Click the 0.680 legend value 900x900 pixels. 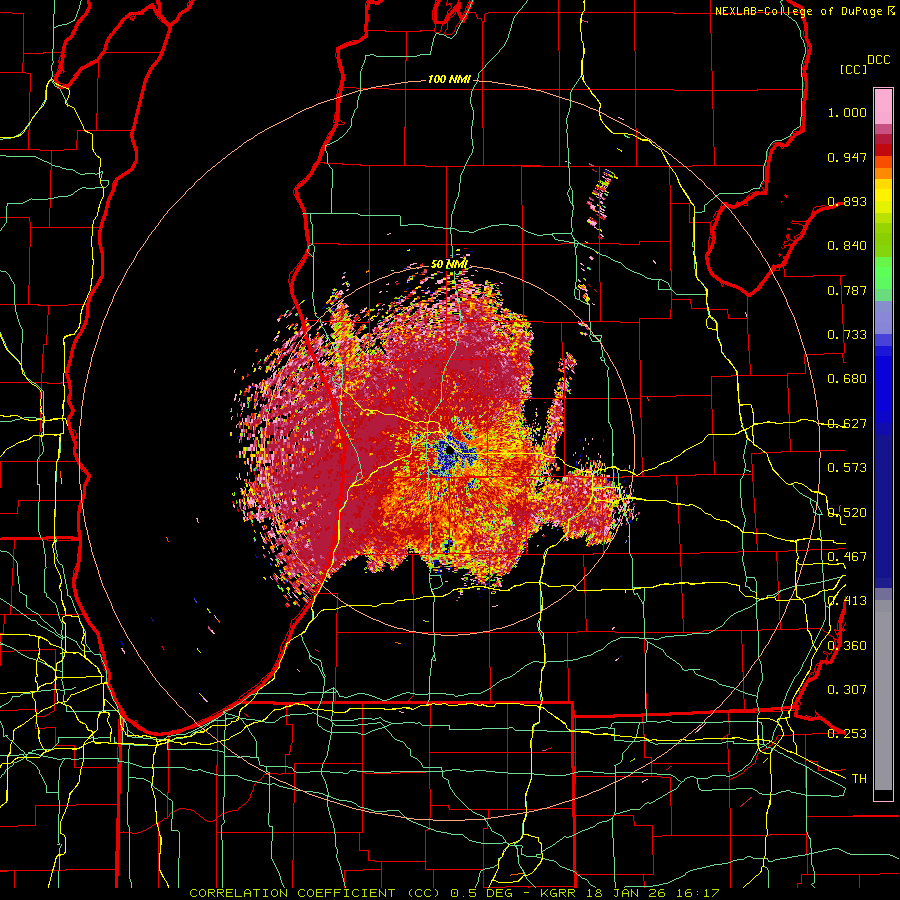click(x=847, y=379)
